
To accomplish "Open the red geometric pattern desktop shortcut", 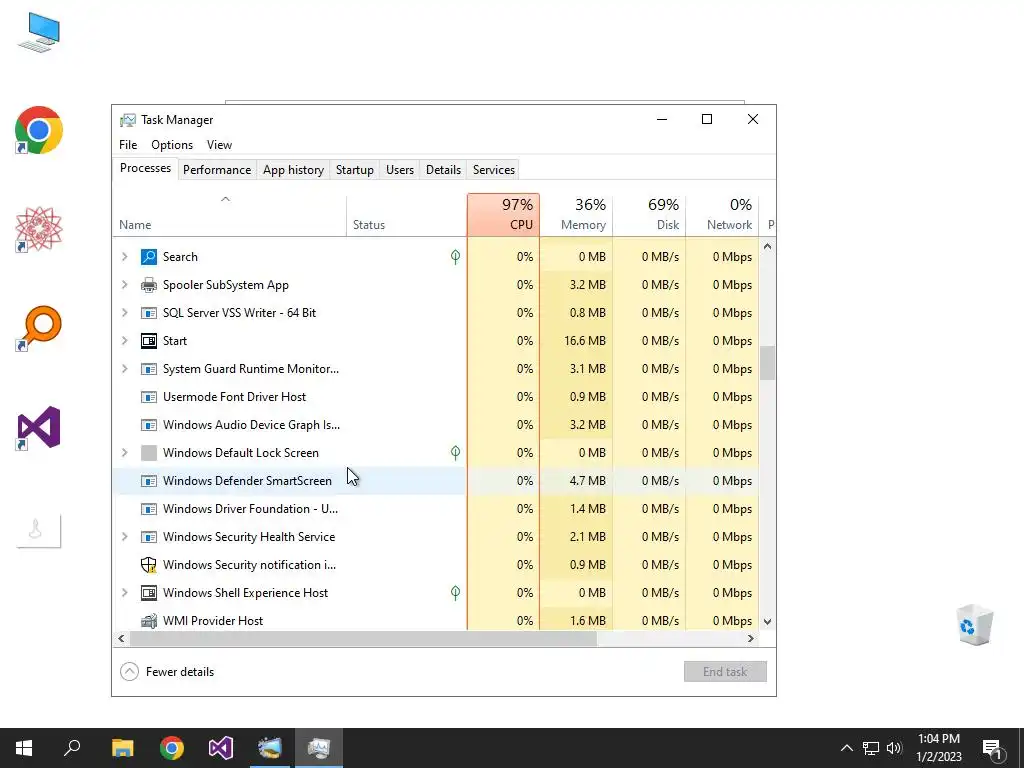I will click(39, 229).
